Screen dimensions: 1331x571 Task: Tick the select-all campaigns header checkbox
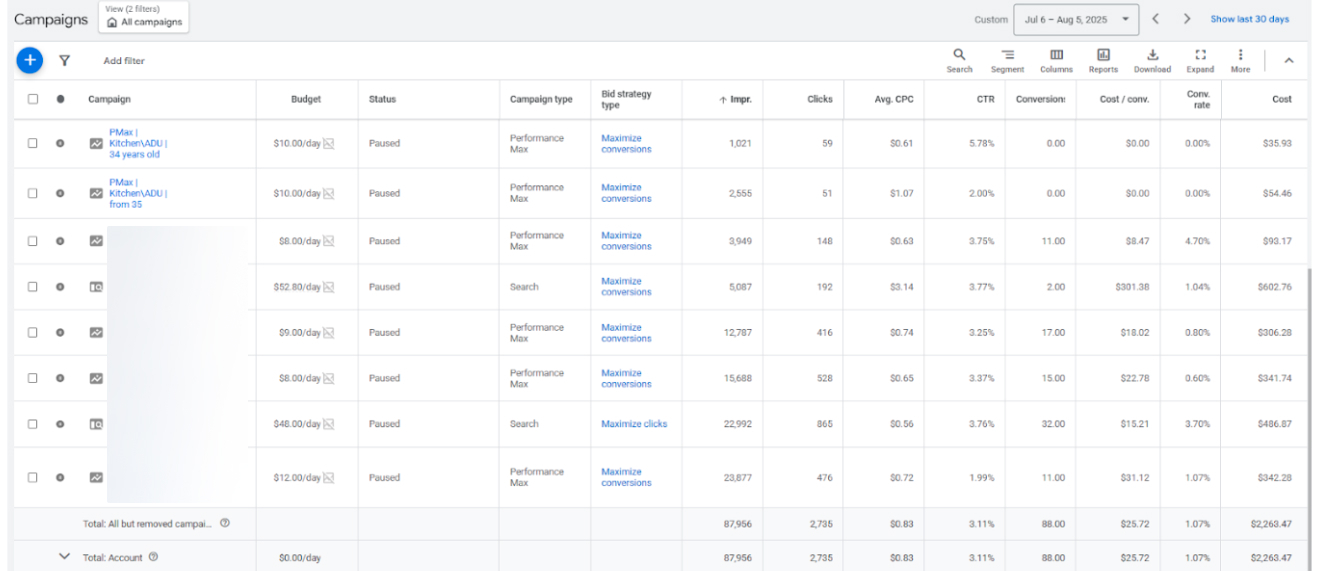tap(33, 99)
